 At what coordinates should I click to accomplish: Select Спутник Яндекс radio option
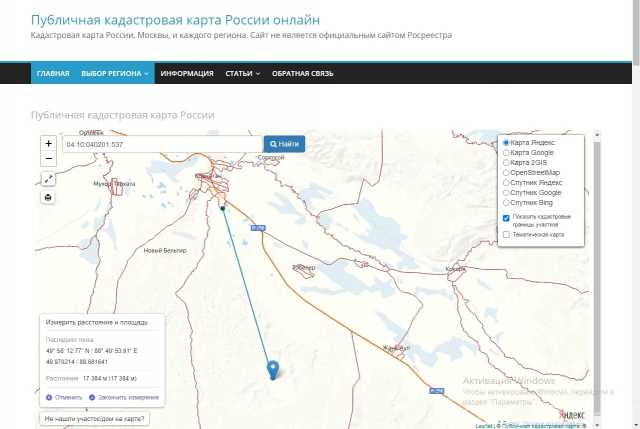coord(506,182)
